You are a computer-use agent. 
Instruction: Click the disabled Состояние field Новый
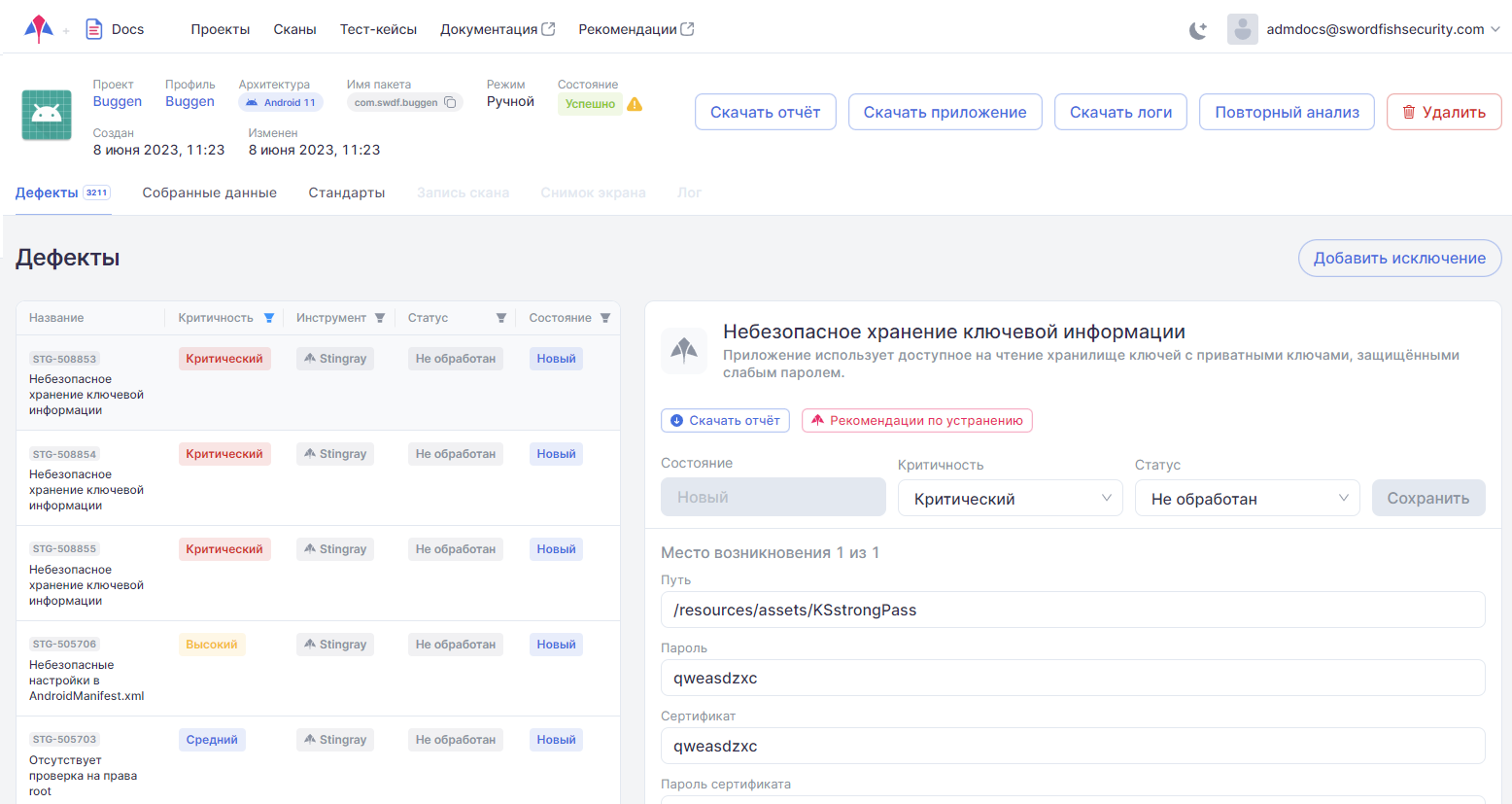[773, 497]
